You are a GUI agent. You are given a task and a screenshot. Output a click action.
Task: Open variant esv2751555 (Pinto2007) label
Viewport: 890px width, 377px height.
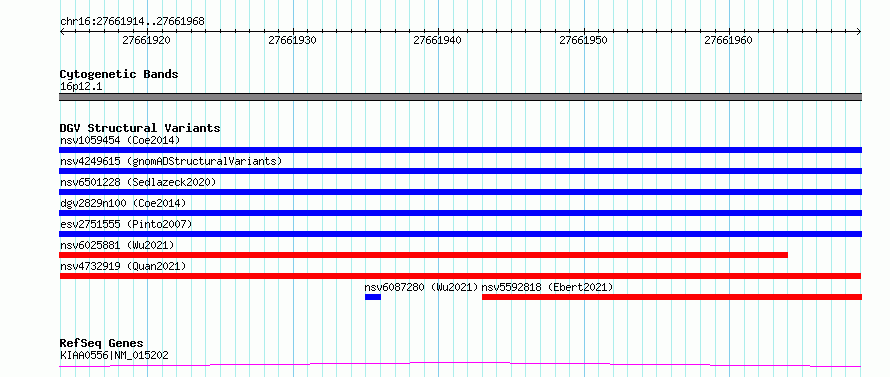(x=126, y=224)
